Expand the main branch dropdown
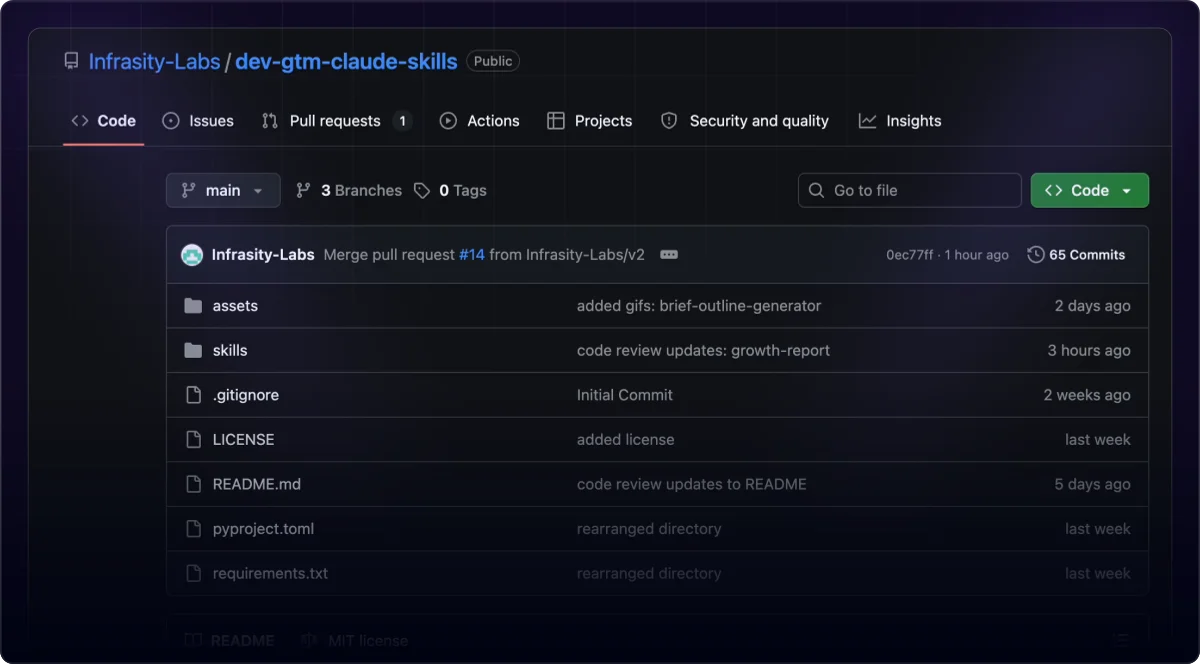The height and width of the screenshot is (664, 1200). coord(223,190)
